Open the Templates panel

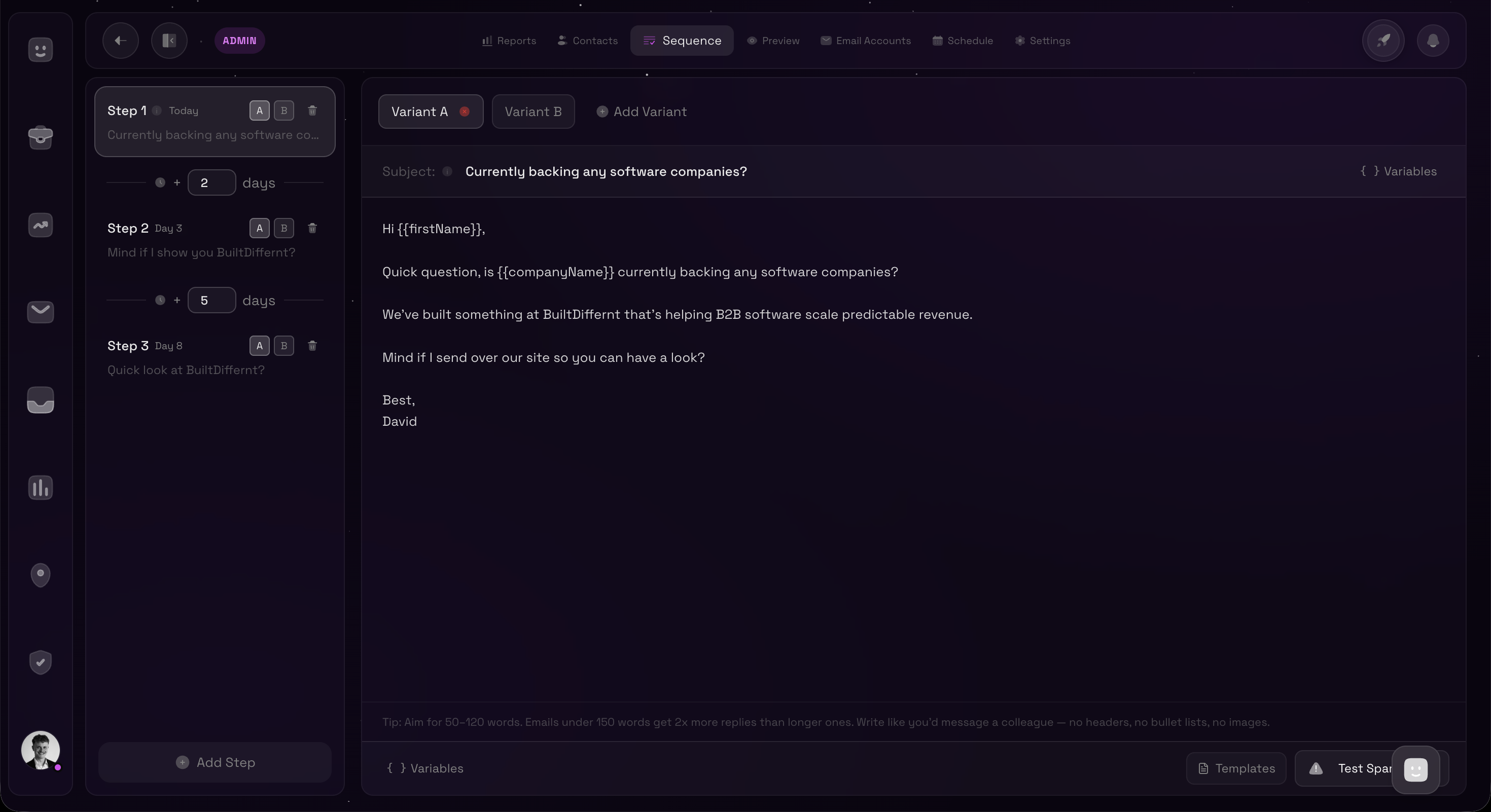[1236, 768]
